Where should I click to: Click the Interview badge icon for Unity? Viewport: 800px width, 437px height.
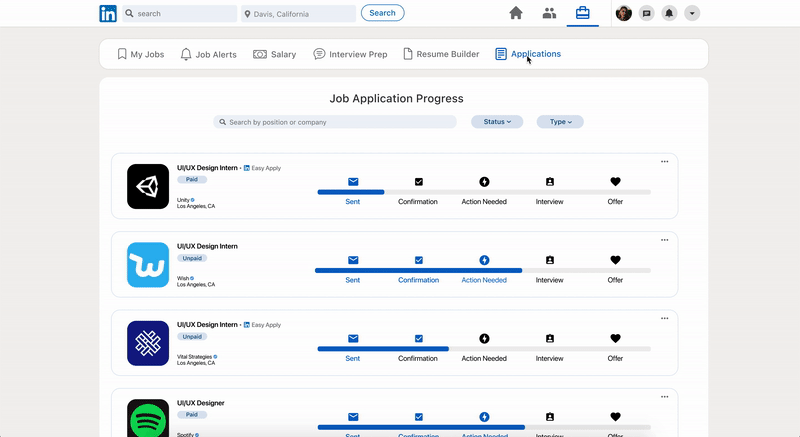[x=550, y=182]
